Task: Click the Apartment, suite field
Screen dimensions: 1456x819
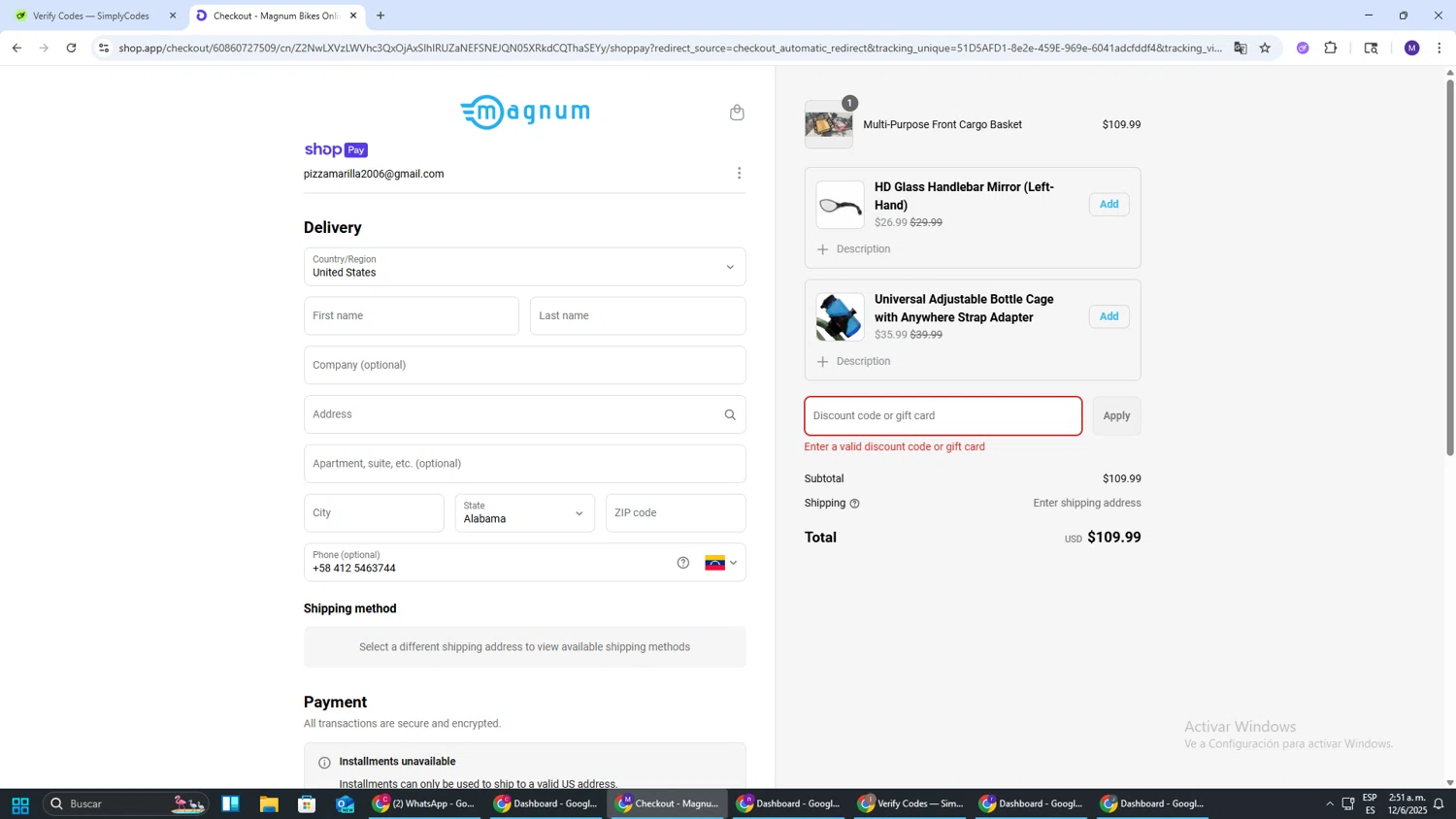Action: [525, 464]
